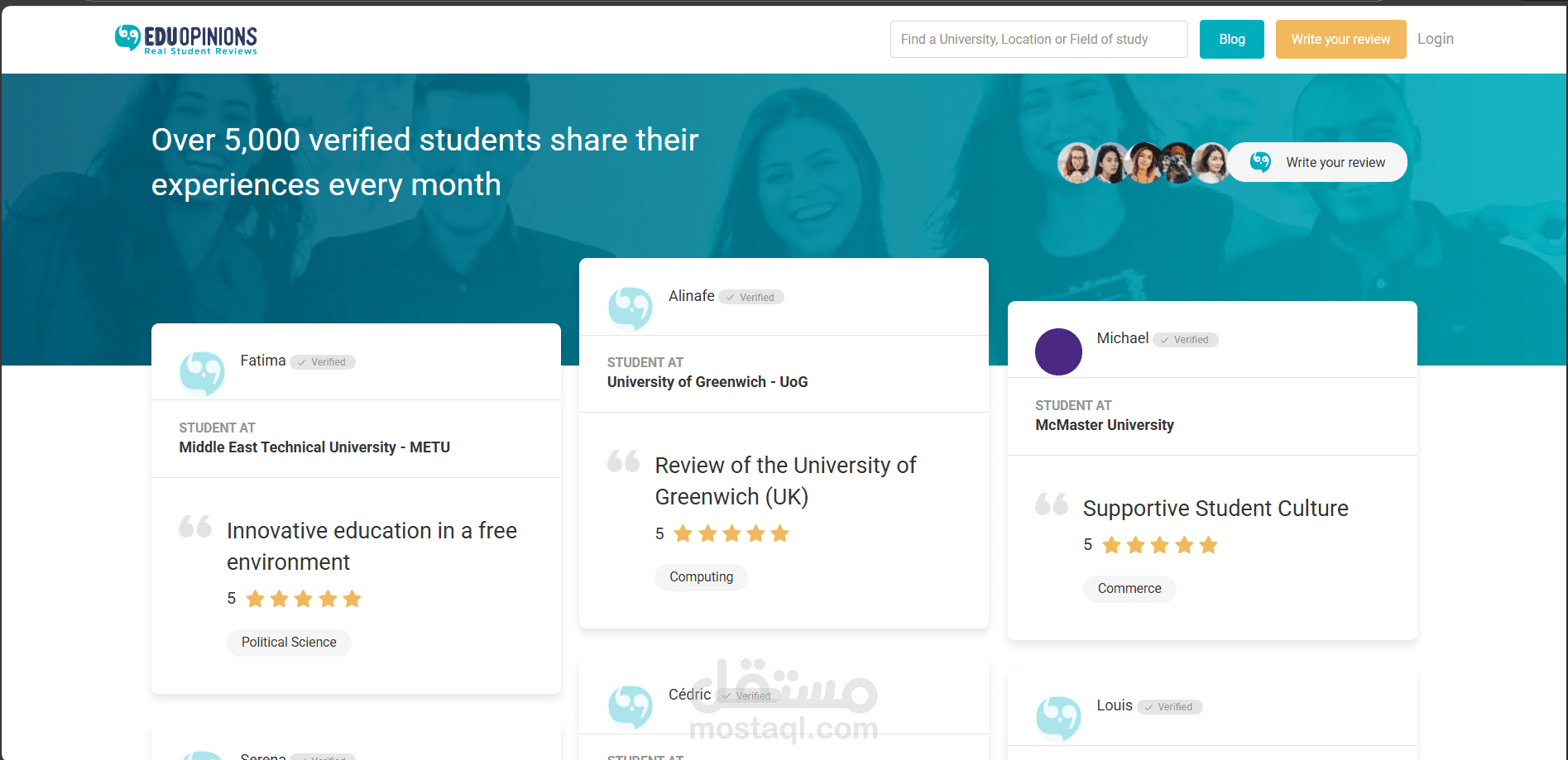Click the EDUopinions logo icon
Image resolution: width=1568 pixels, height=760 pixels.
127,37
